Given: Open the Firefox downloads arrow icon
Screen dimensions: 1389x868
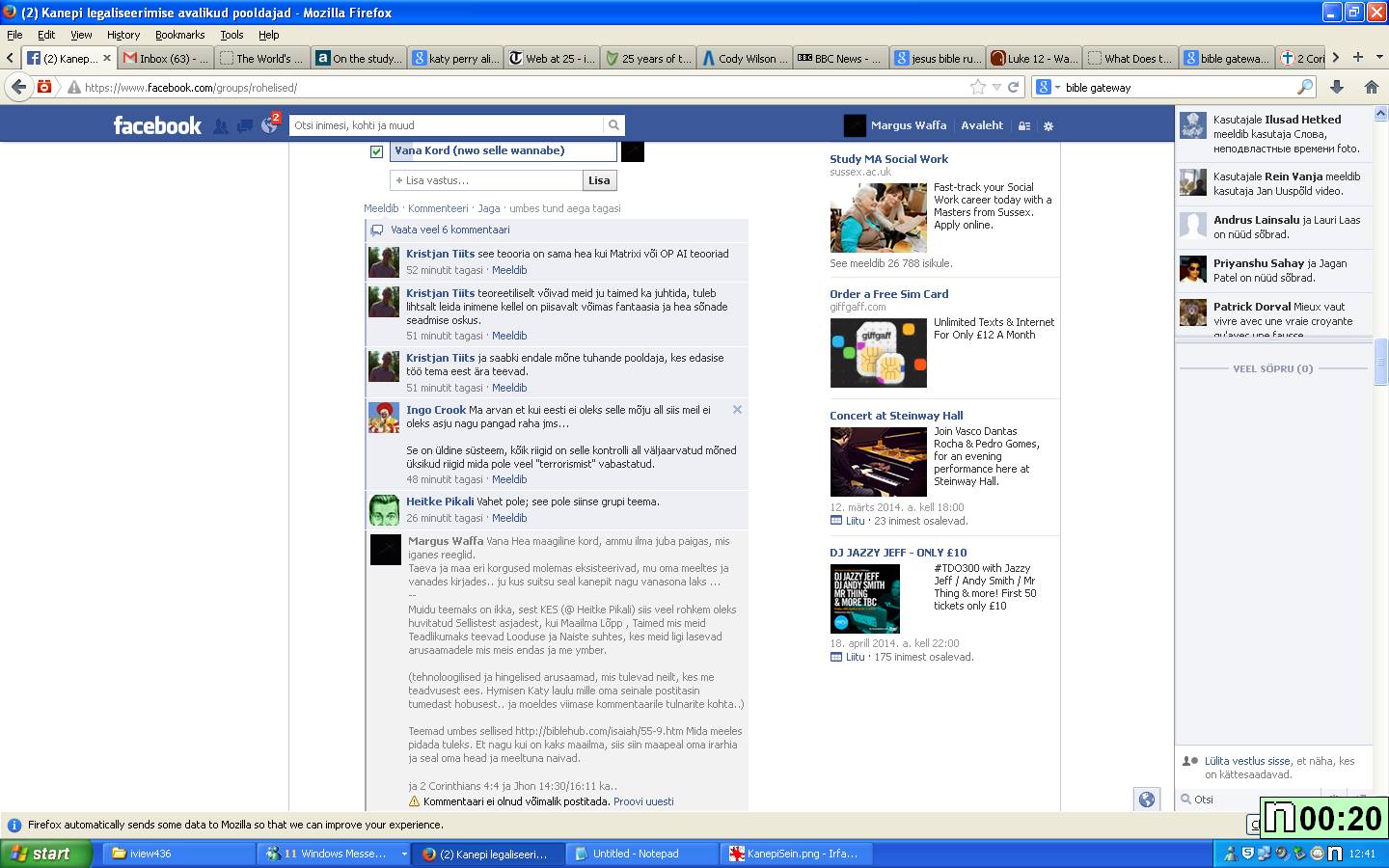Looking at the screenshot, I should pyautogui.click(x=1337, y=87).
